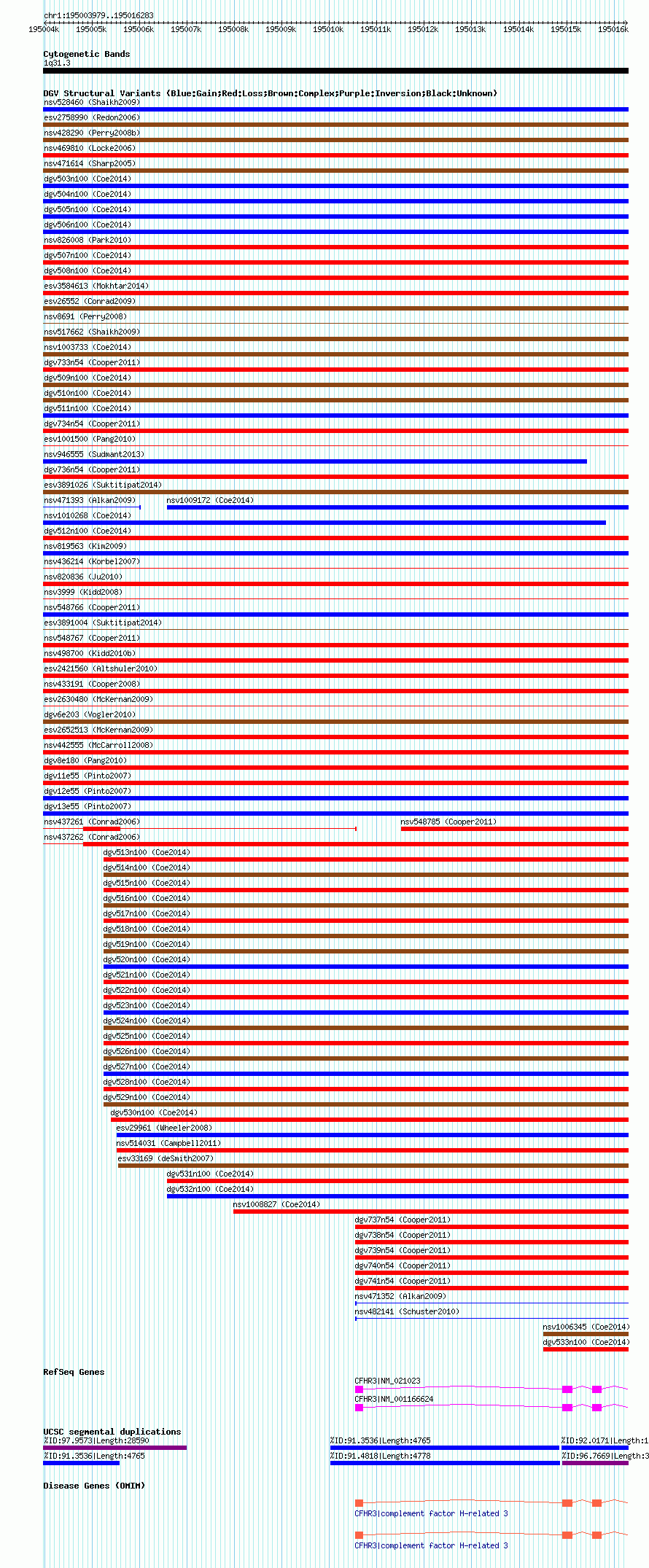
Task: Click variant nsv471393 (Alkan2009)
Action: coord(89,500)
